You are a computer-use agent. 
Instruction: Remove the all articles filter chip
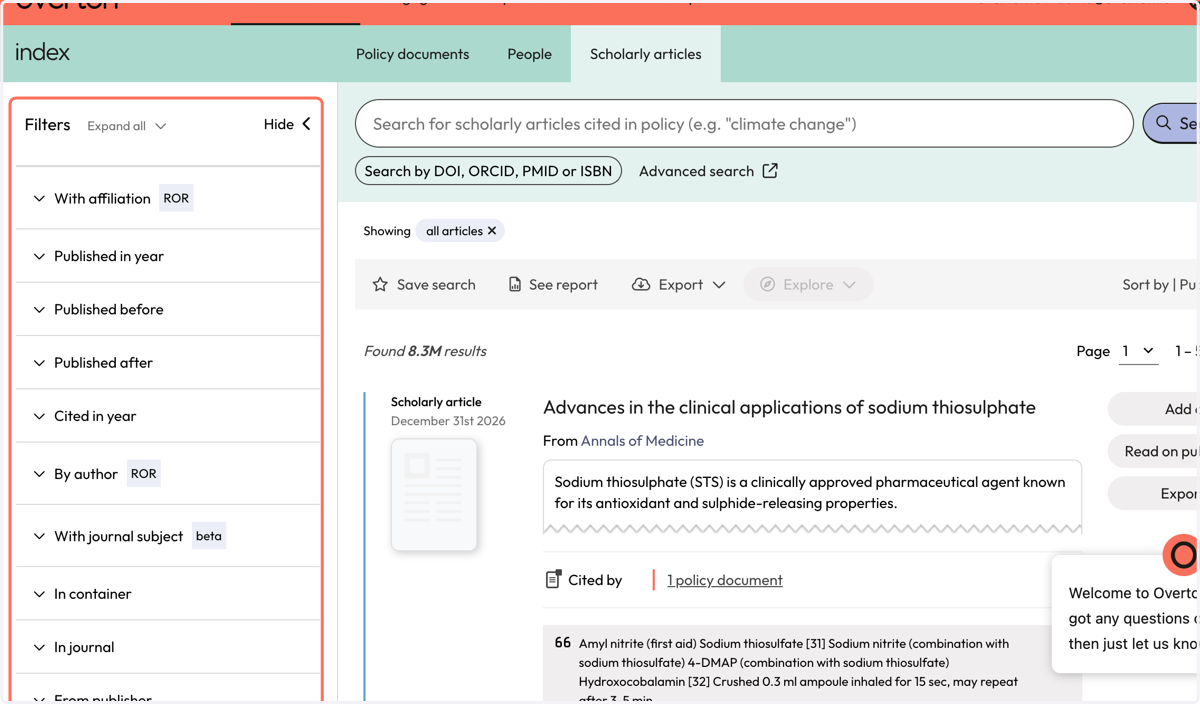[x=492, y=231]
